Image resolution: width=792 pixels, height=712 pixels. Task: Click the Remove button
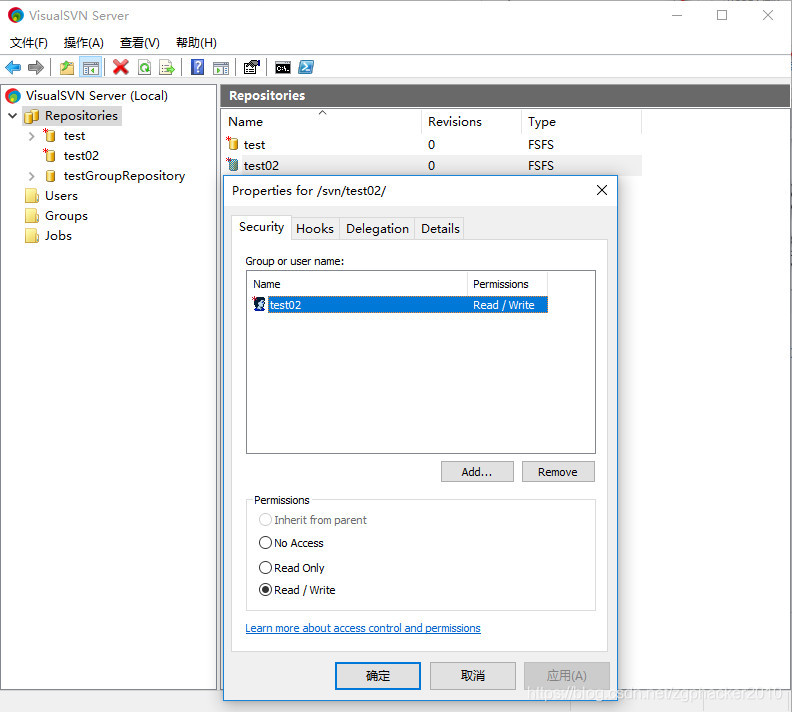tap(558, 472)
